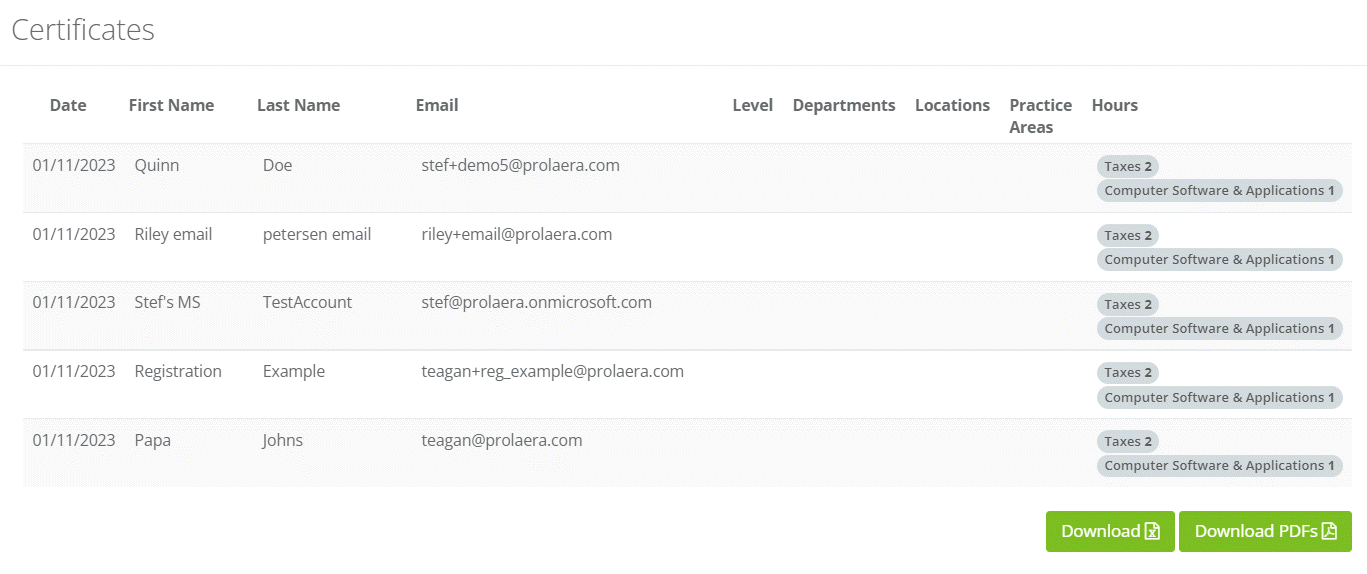Click the Hours column header
1367x574 pixels.
click(x=1115, y=105)
